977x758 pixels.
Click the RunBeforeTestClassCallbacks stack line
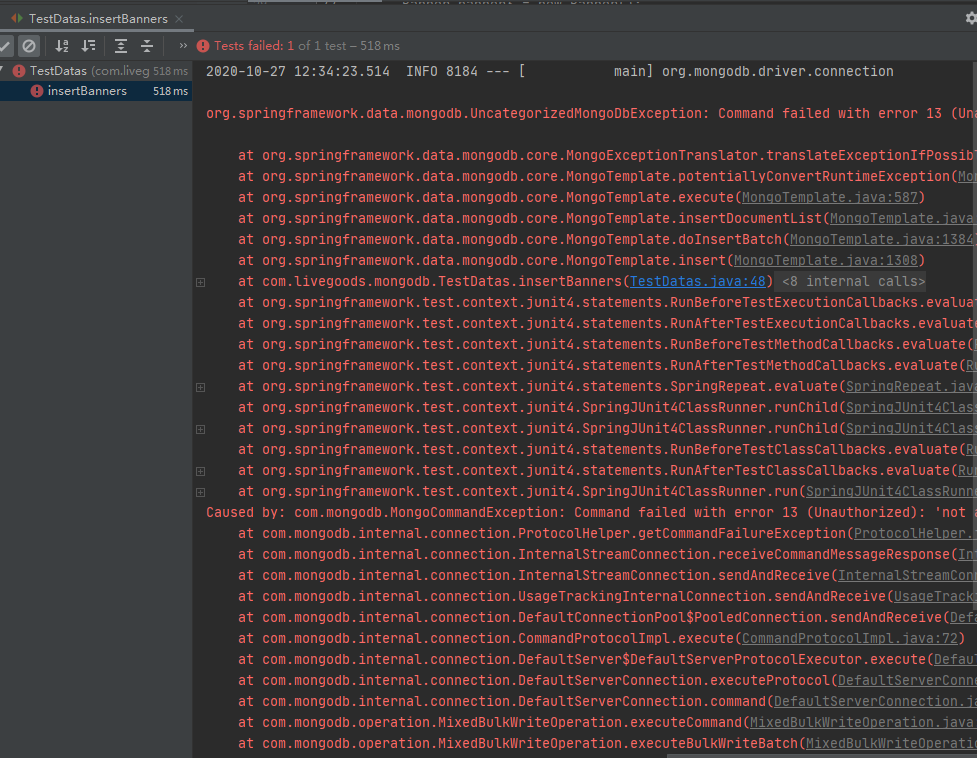[608, 449]
